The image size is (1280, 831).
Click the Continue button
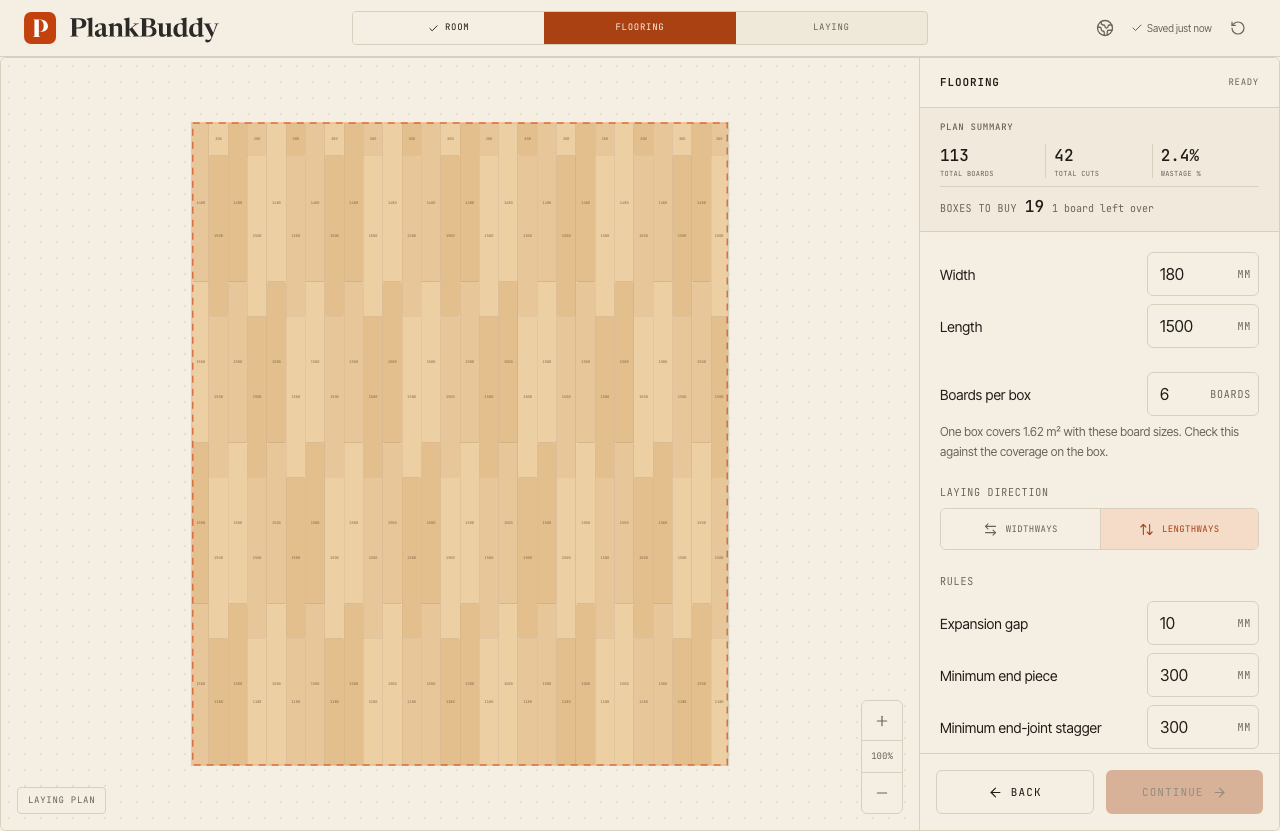[1184, 792]
